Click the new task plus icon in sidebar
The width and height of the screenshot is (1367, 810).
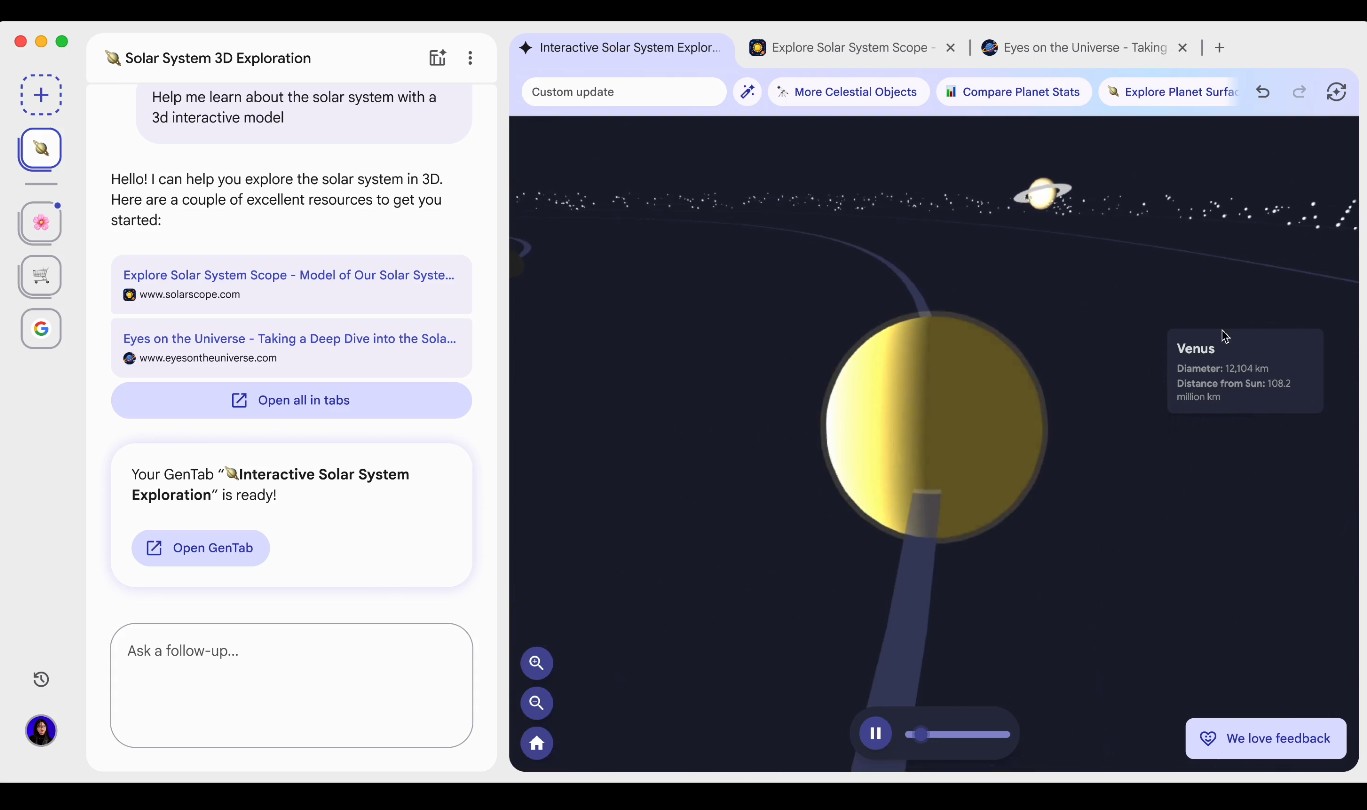[x=41, y=95]
